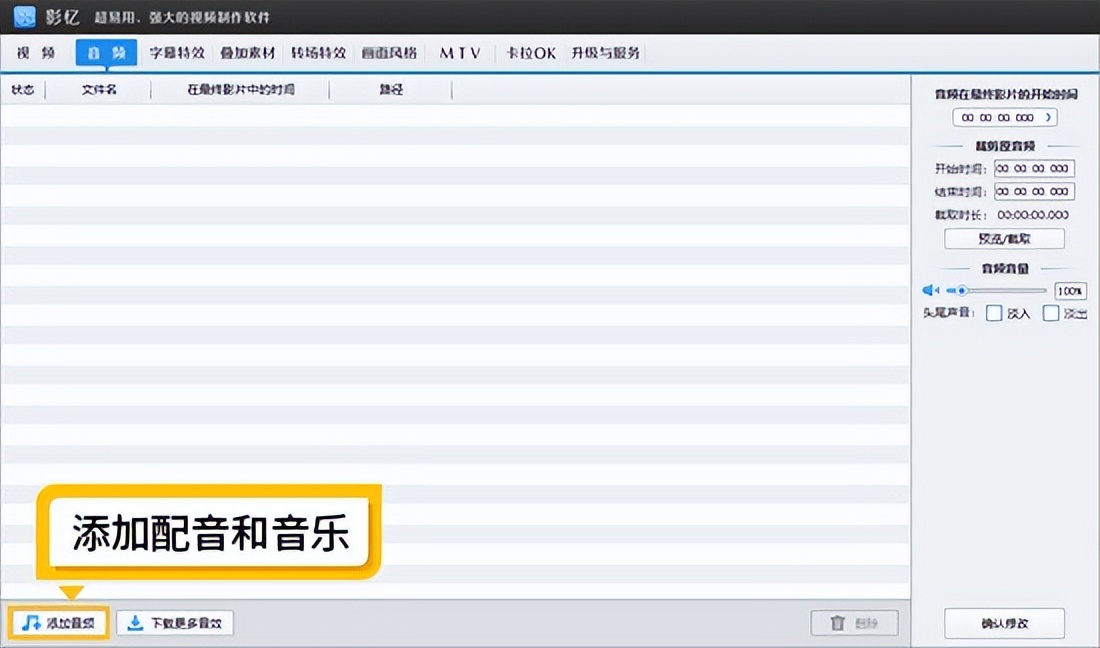Click the audio volume slider handle

pyautogui.click(x=961, y=291)
